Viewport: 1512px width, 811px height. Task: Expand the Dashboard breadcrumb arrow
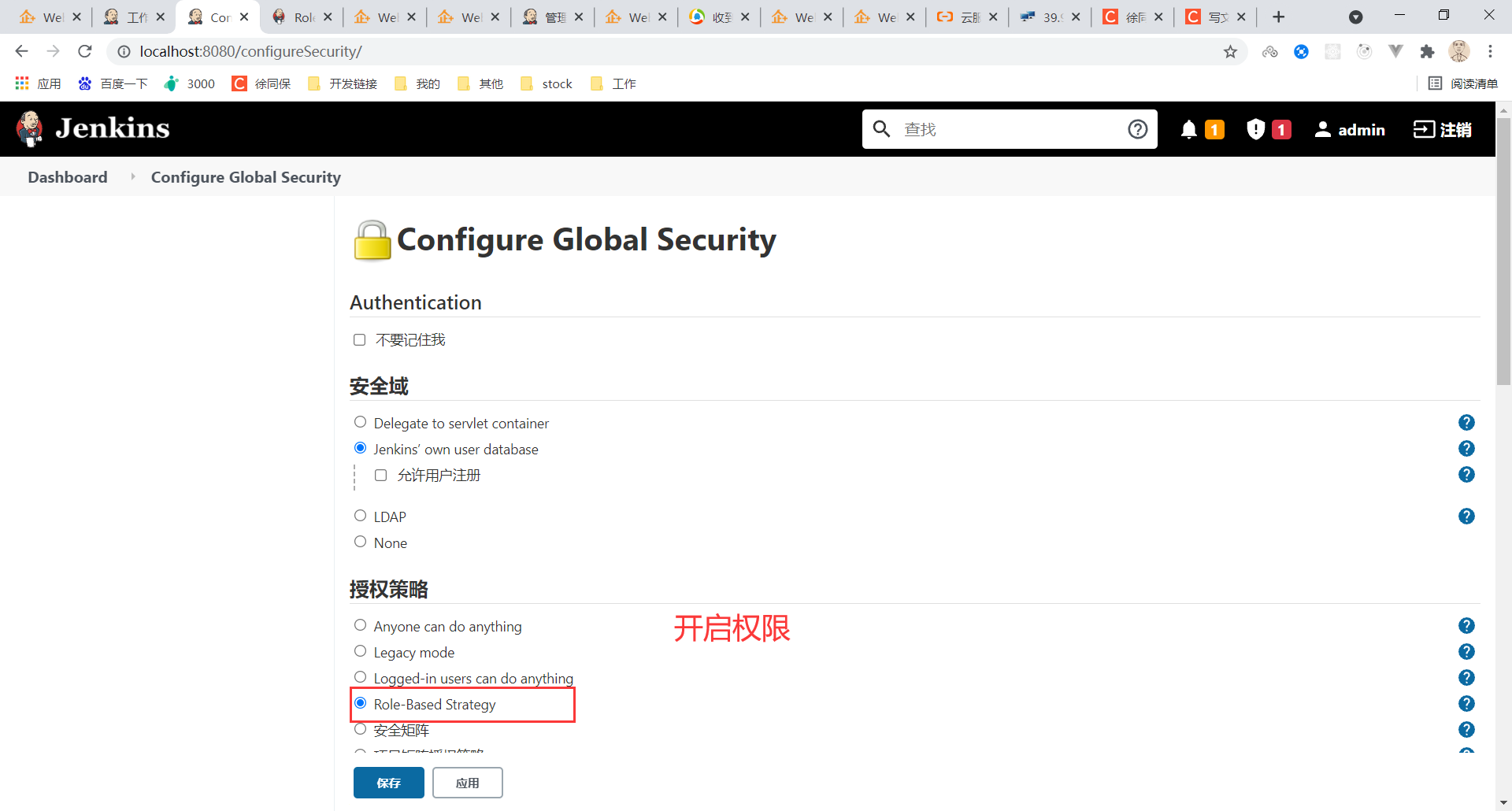(133, 177)
